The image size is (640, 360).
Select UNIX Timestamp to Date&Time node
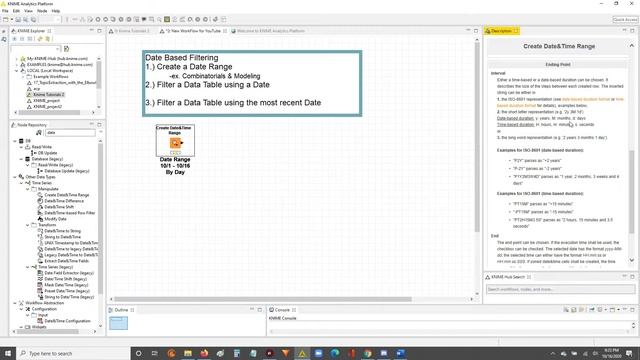(x=71, y=243)
